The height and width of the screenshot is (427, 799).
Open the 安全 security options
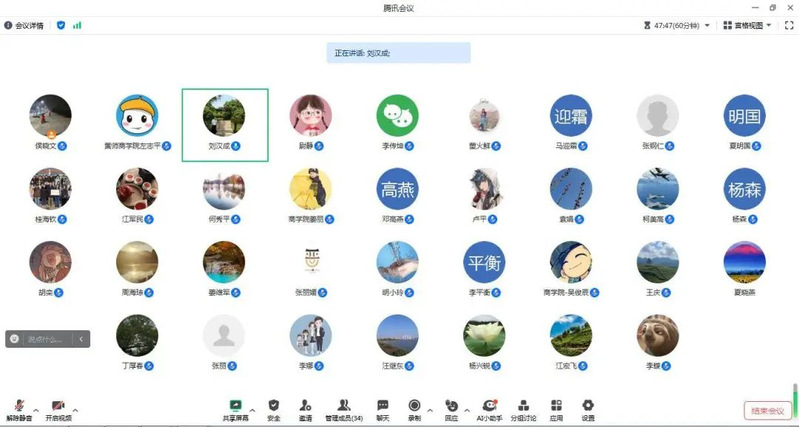[x=274, y=408]
